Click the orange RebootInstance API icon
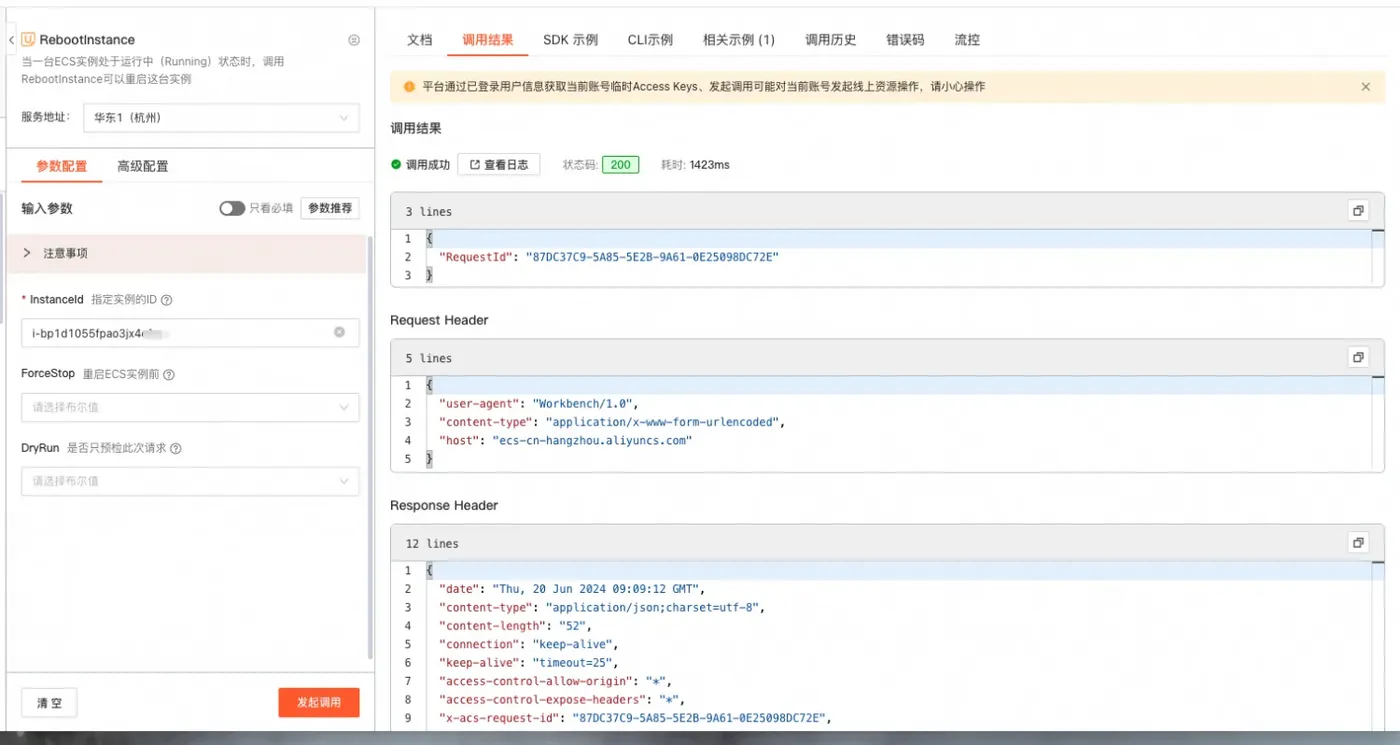Viewport: 1400px width, 745px height. point(28,40)
